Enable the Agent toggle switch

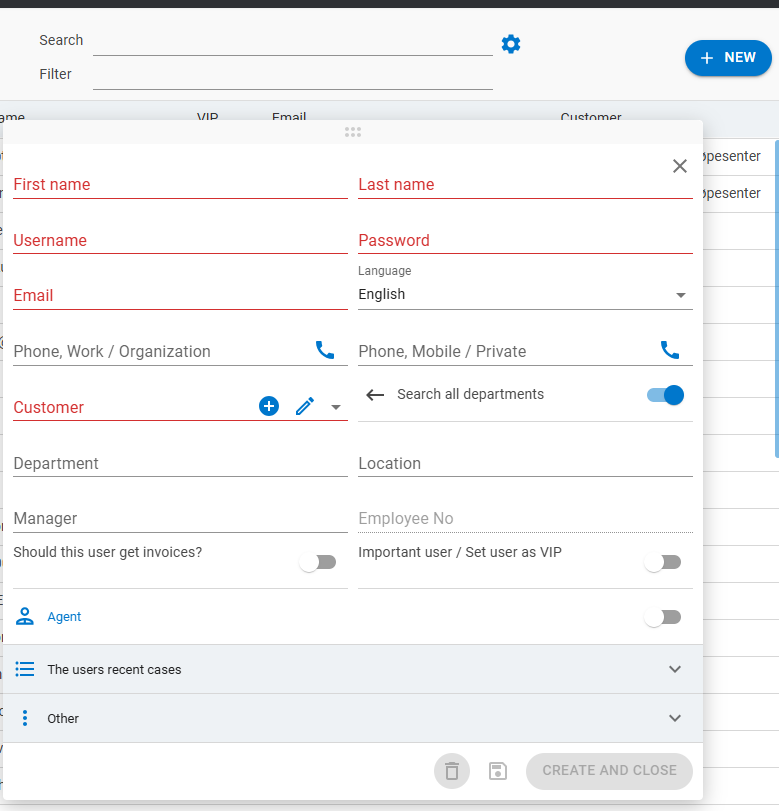(x=662, y=617)
